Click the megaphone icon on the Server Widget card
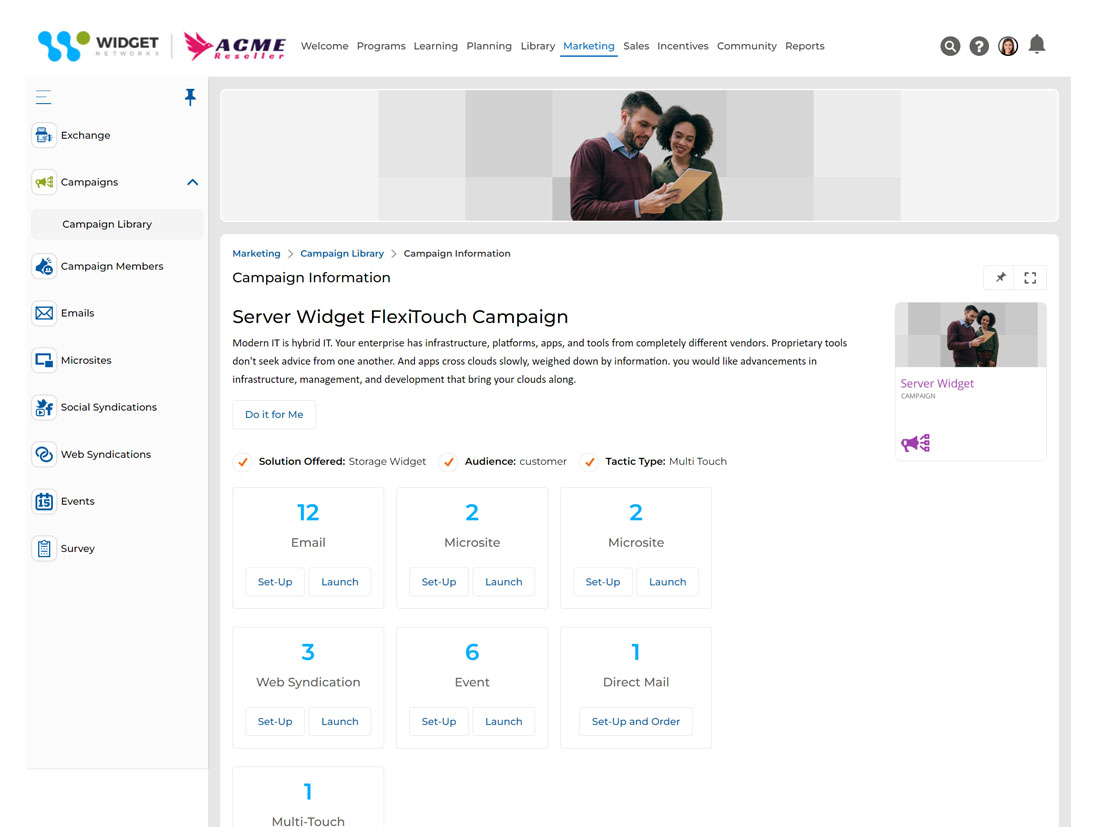Viewport: 1097px width, 827px height. 915,442
